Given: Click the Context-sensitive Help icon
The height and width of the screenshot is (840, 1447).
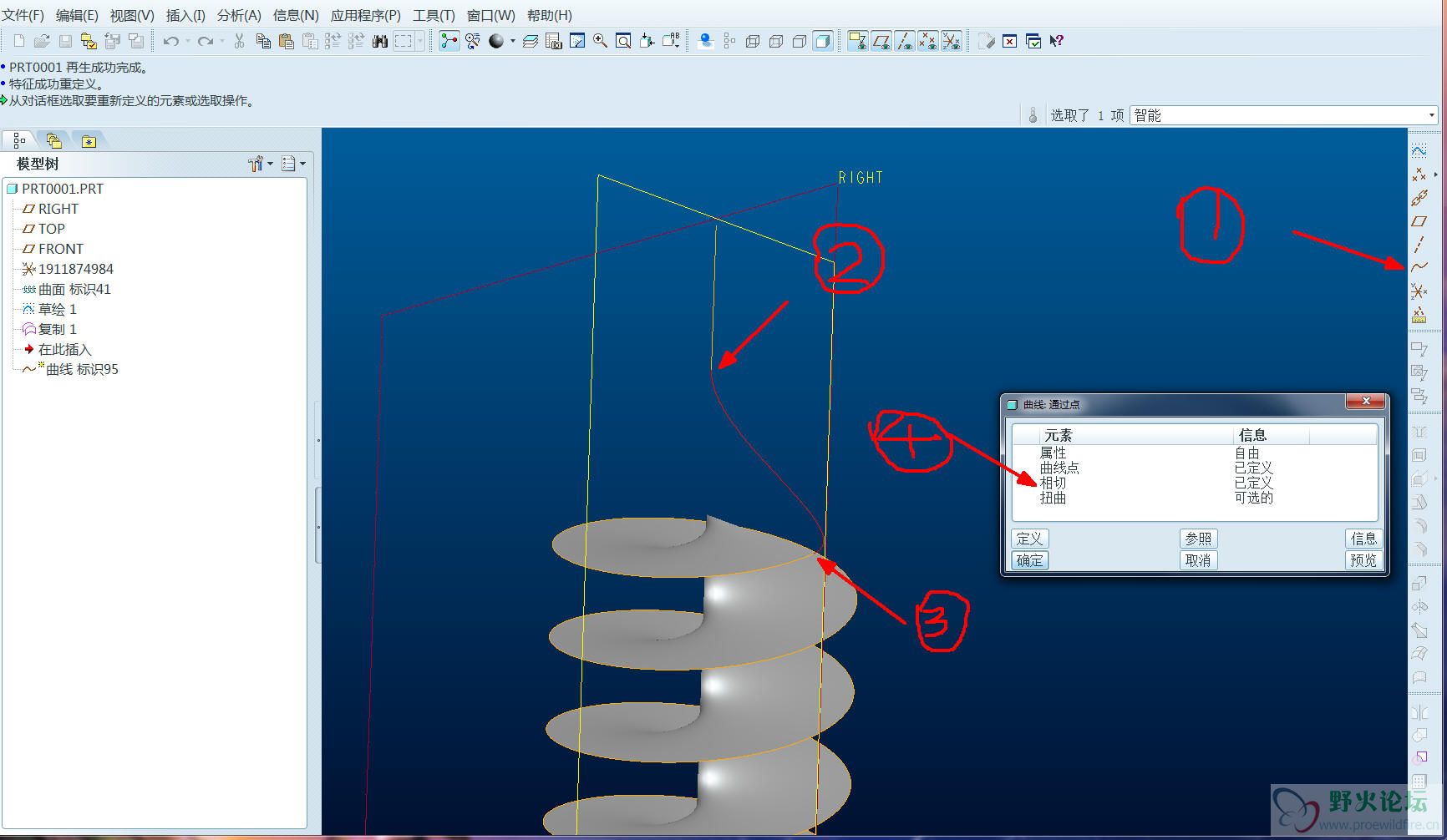Looking at the screenshot, I should coord(1057,41).
